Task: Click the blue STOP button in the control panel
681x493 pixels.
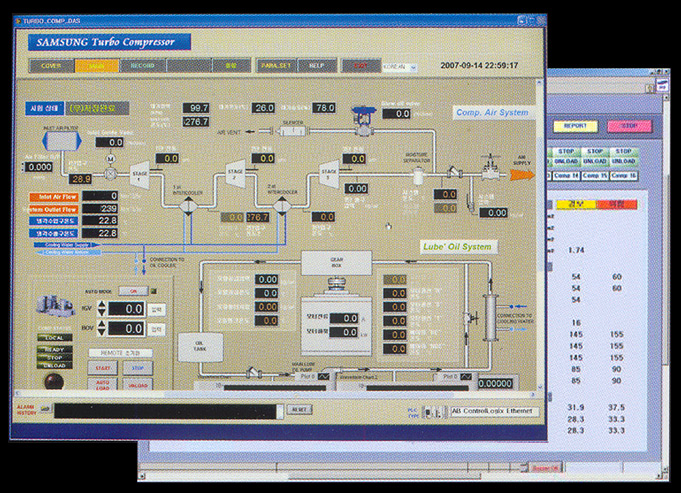Action: [x=138, y=368]
